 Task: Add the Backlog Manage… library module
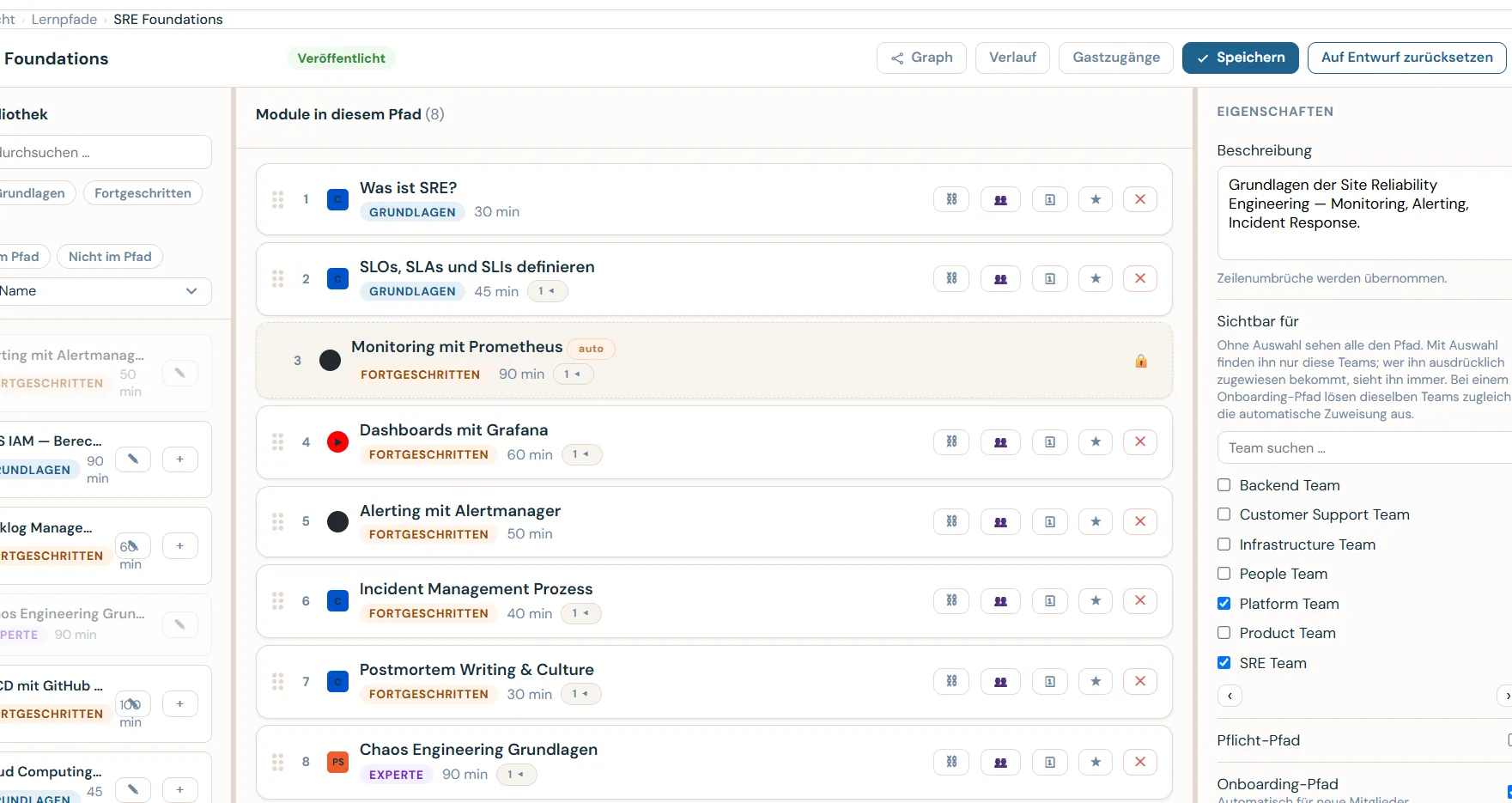(179, 546)
